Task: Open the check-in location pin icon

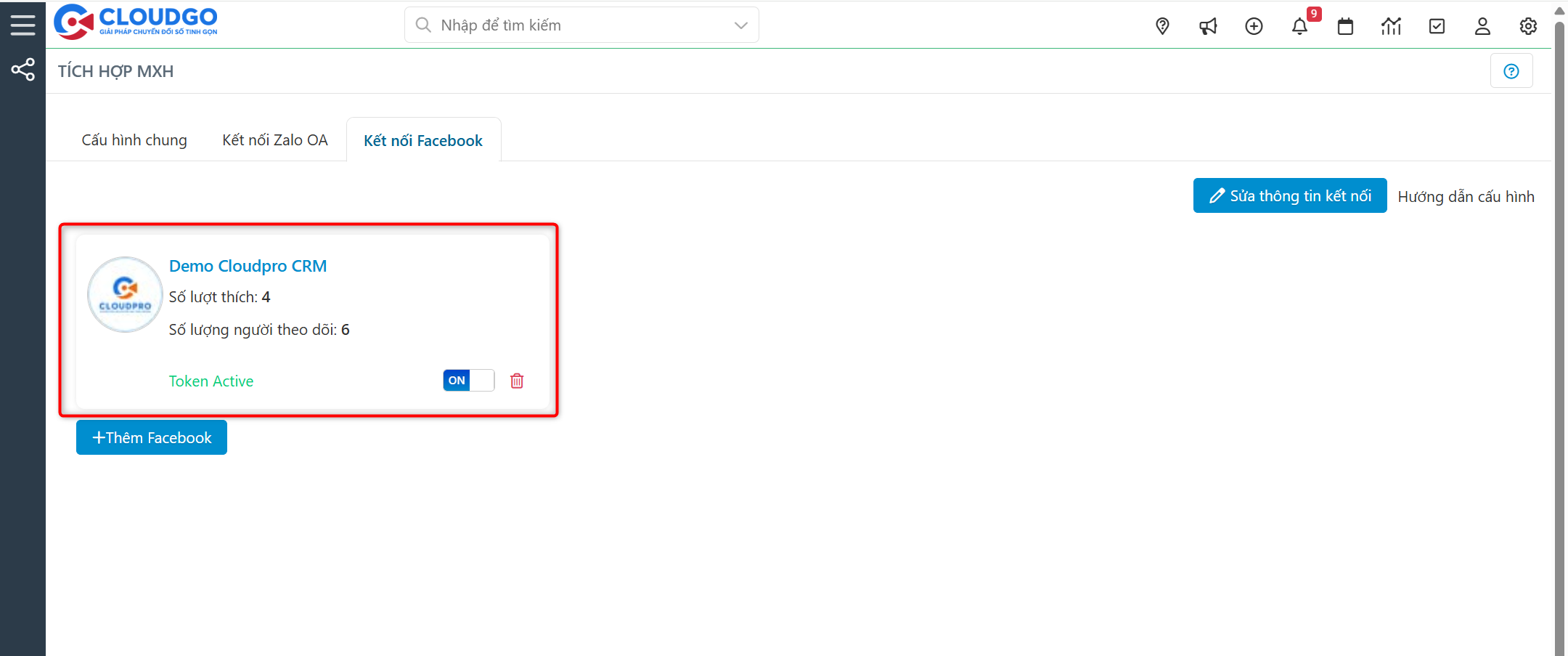Action: pyautogui.click(x=1162, y=26)
